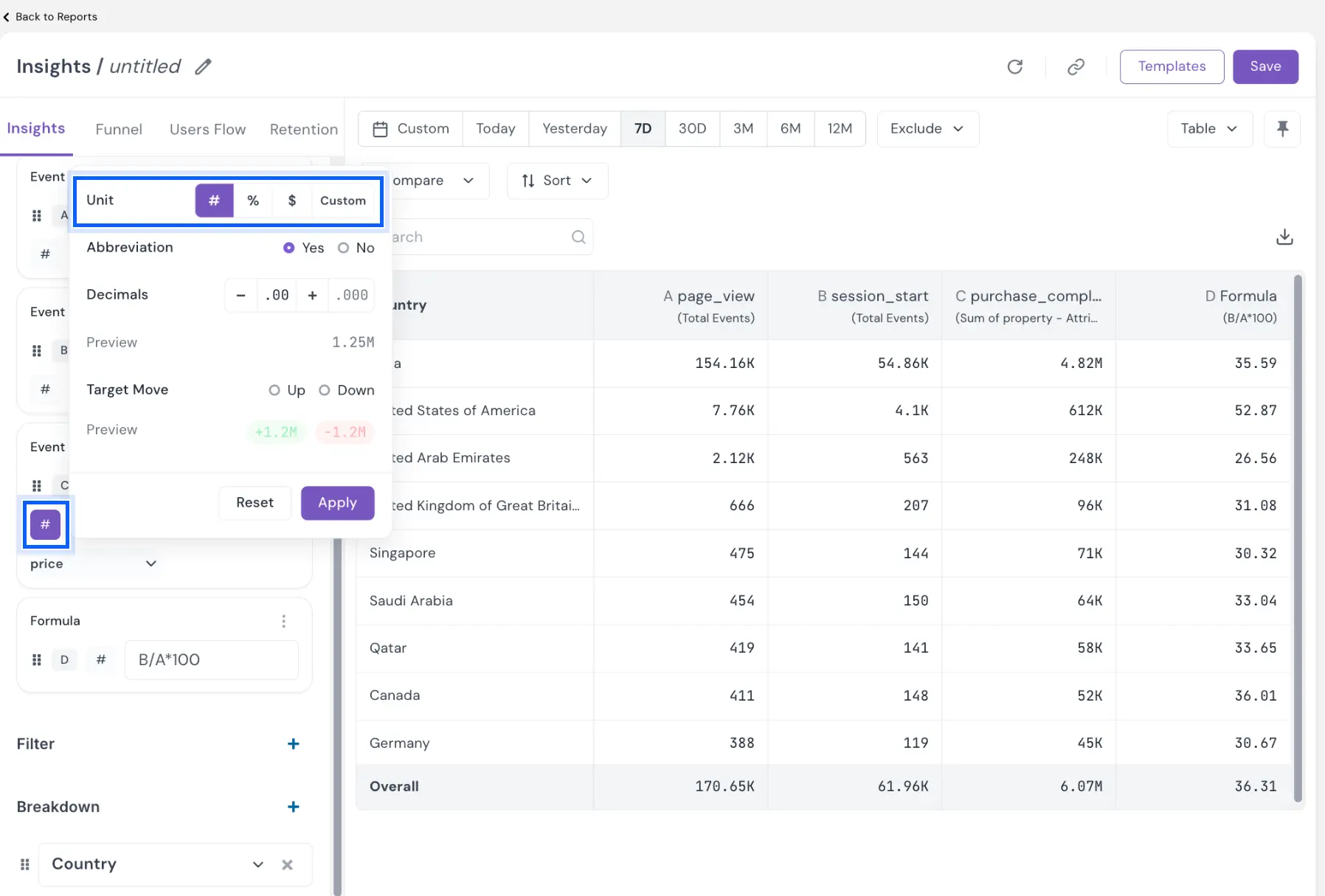Download the table with the download icon
Image resolution: width=1325 pixels, height=896 pixels.
pyautogui.click(x=1284, y=237)
